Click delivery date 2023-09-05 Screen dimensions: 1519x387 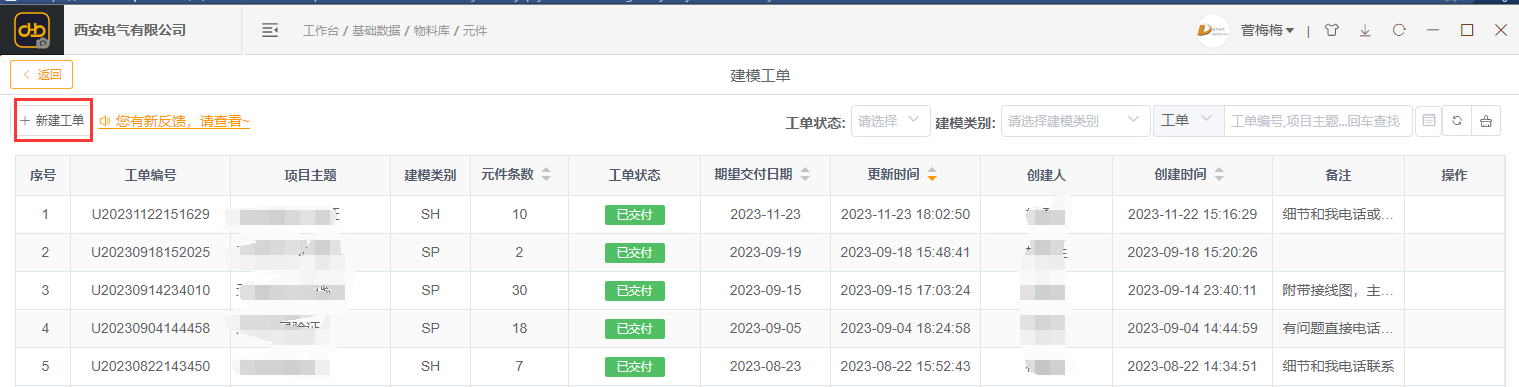tap(765, 328)
